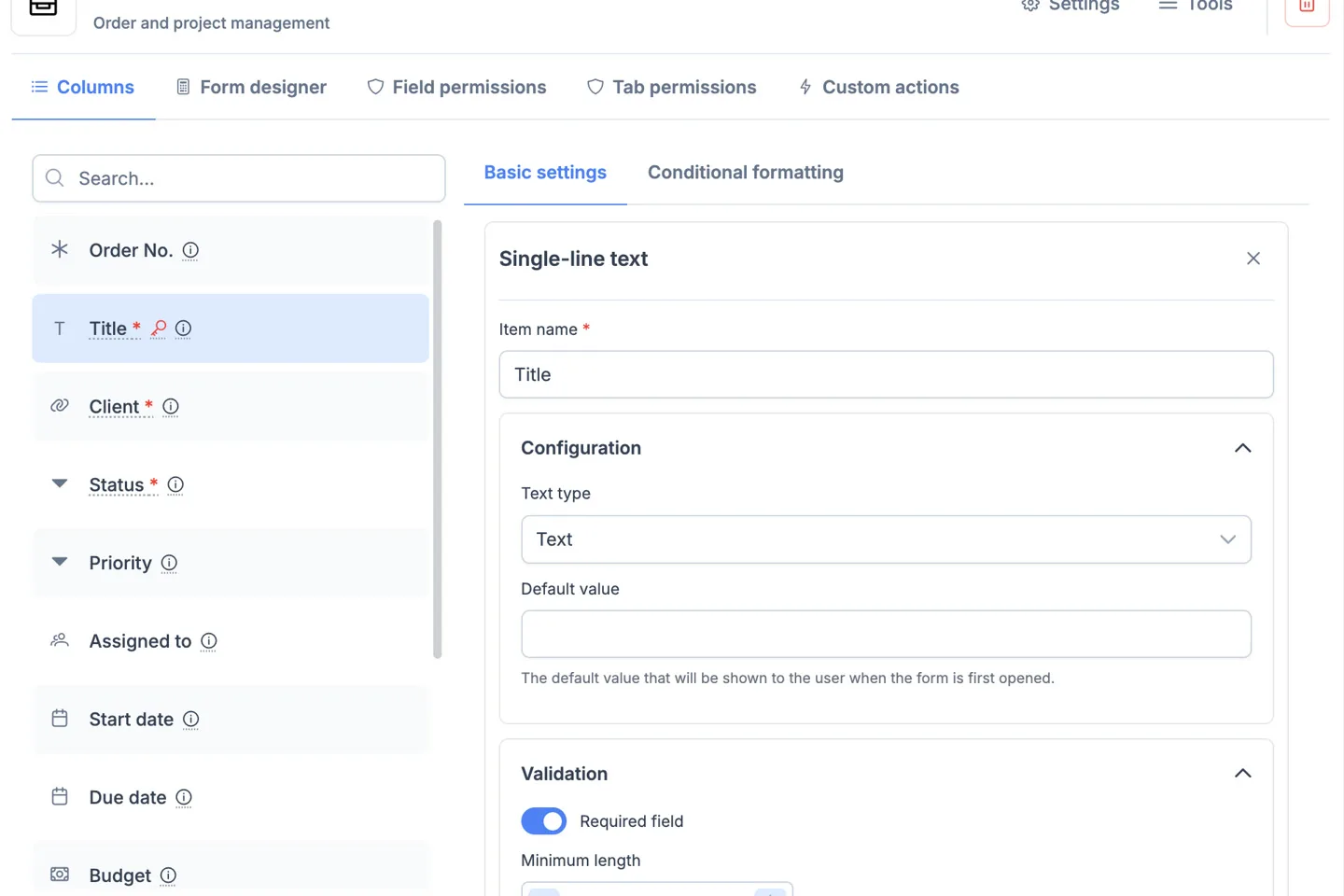Close the Single-line text panel
This screenshot has width=1344, height=896.
point(1253,259)
